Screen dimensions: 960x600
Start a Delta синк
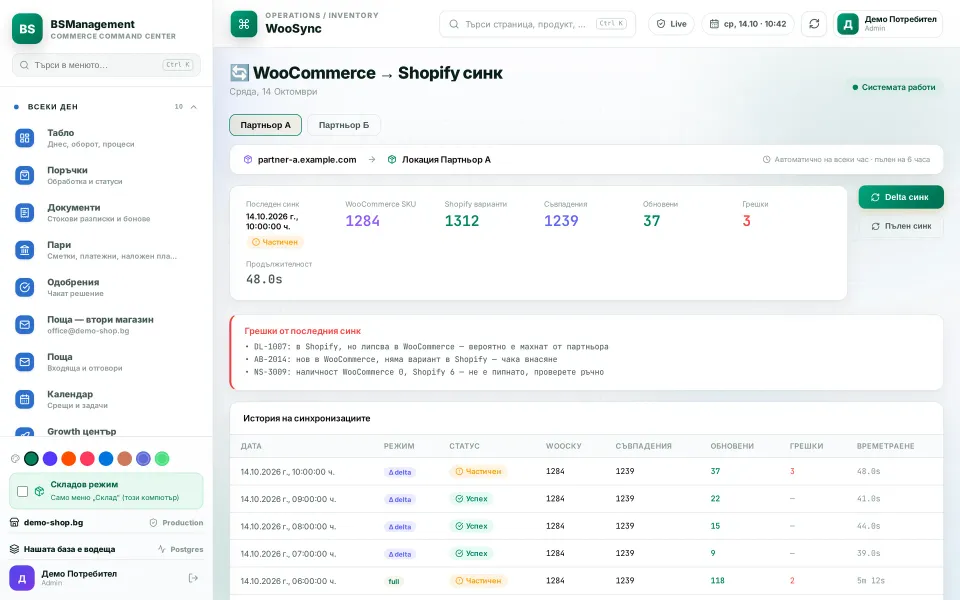901,197
